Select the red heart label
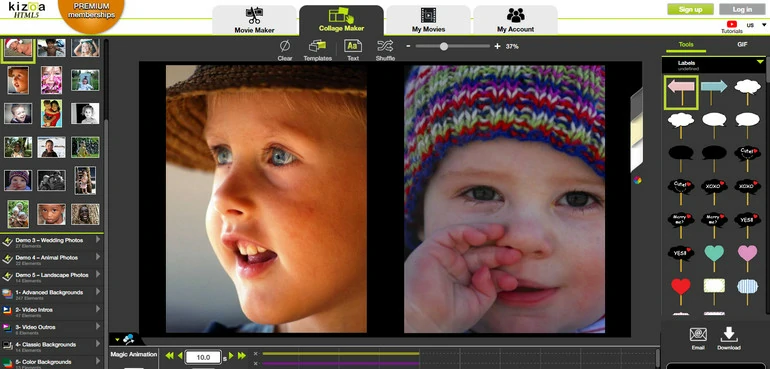Viewport: 770px width, 369px height. click(x=681, y=291)
